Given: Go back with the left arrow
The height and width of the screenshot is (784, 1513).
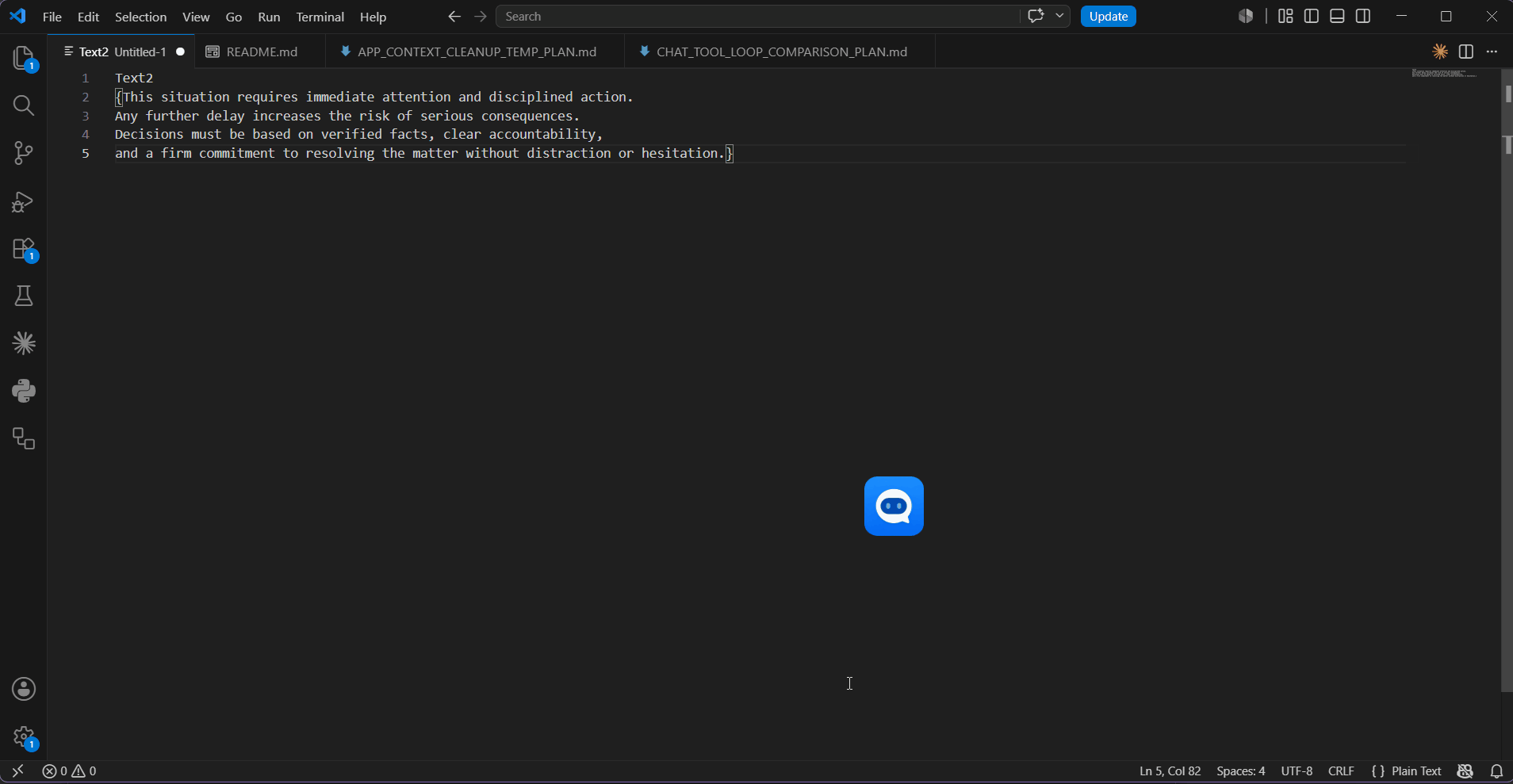Looking at the screenshot, I should [x=454, y=16].
